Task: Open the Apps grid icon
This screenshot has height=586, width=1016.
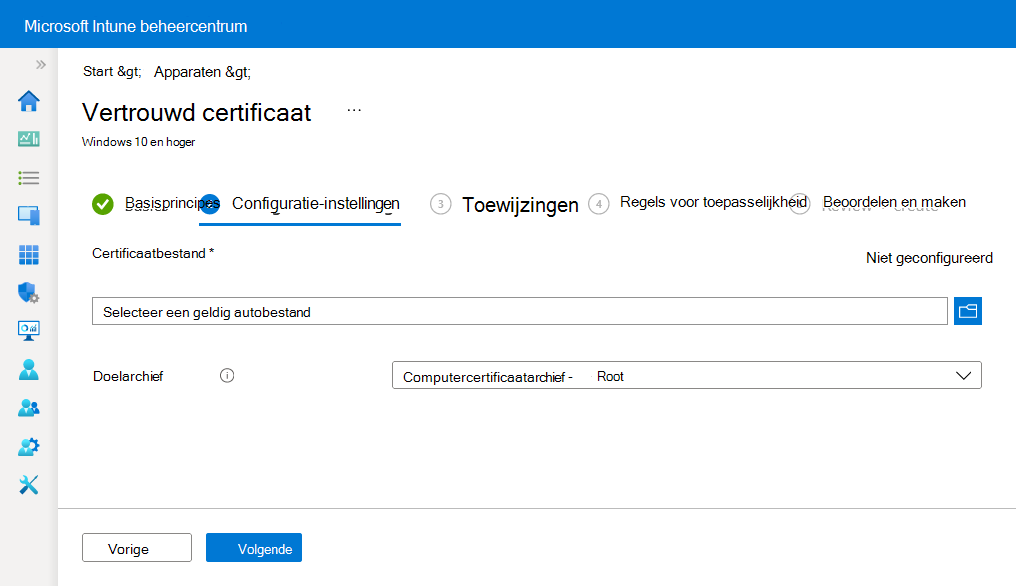Action: [x=29, y=254]
